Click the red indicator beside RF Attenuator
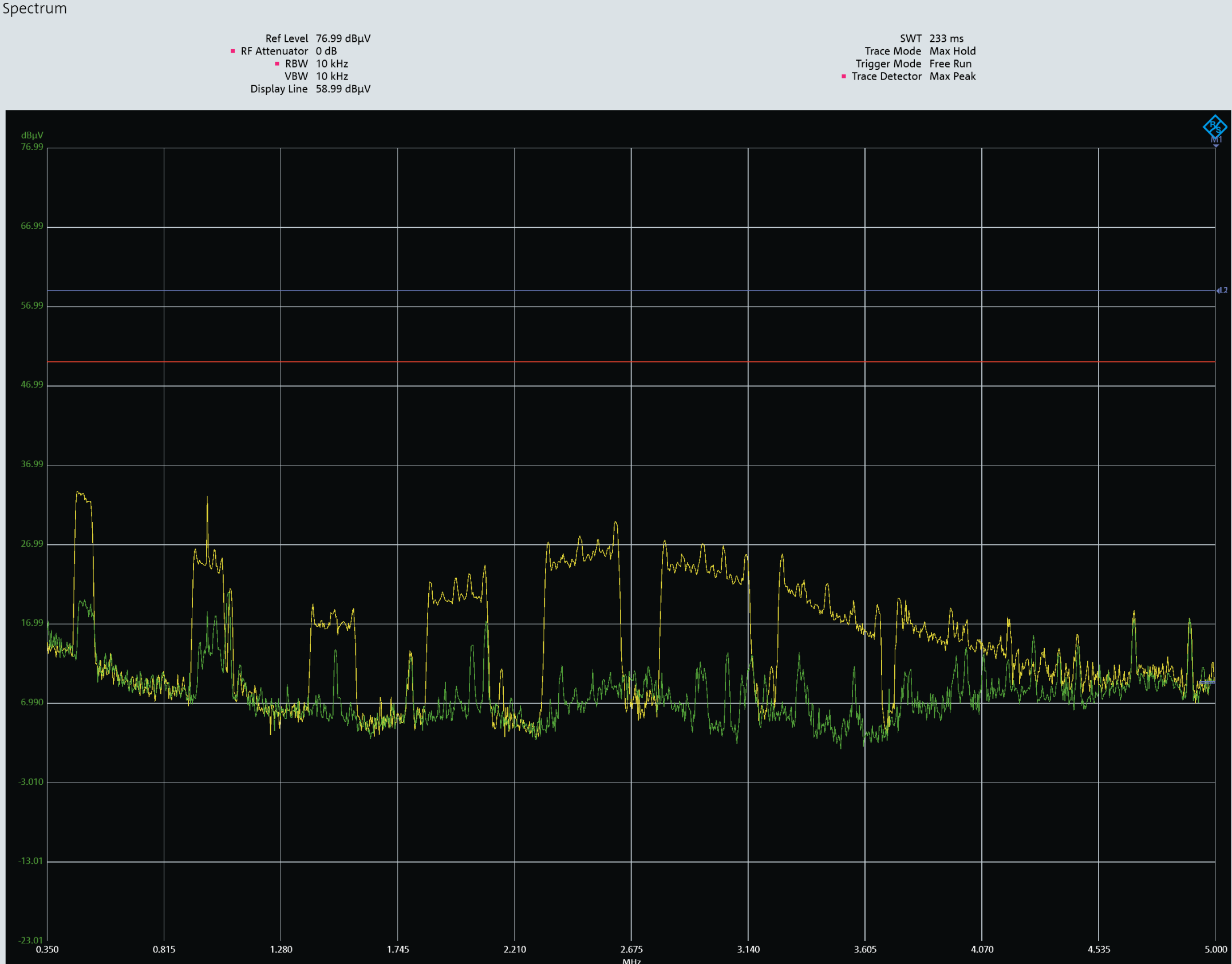Image resolution: width=1232 pixels, height=964 pixels. pyautogui.click(x=232, y=52)
